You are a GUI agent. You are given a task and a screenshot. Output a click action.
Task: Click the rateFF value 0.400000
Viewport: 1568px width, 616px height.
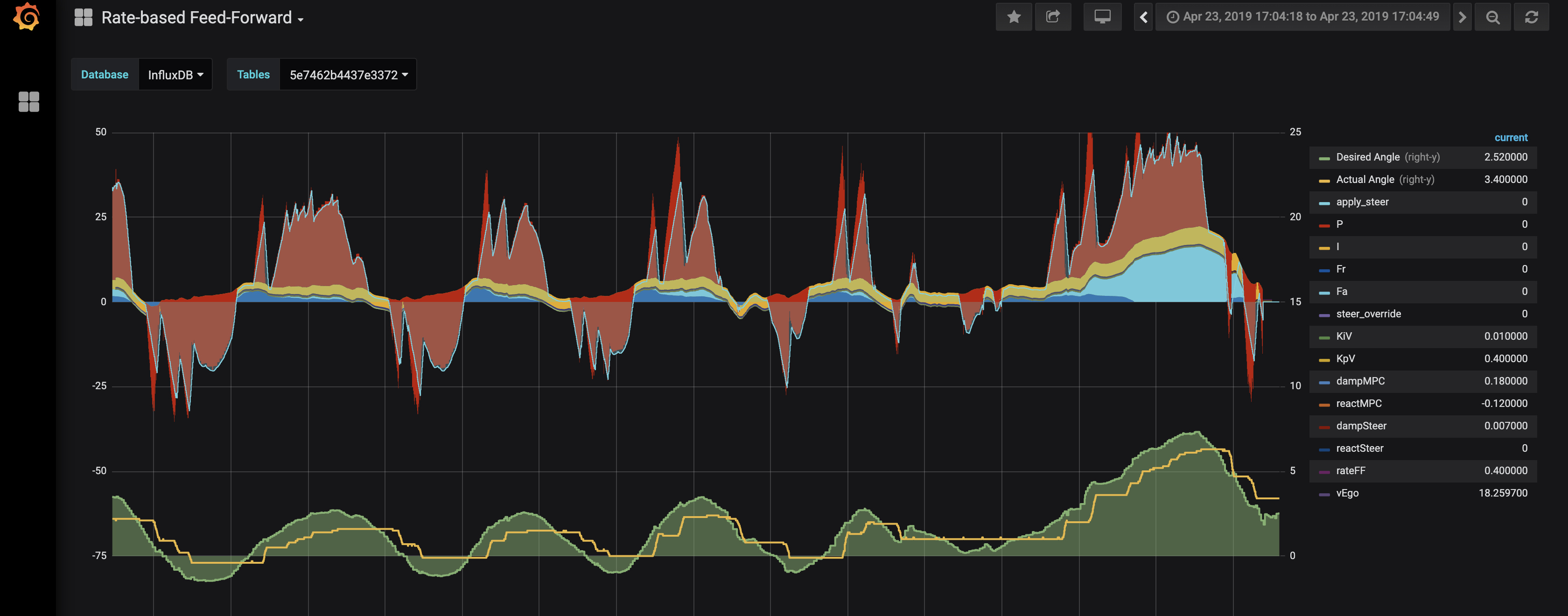click(1505, 470)
